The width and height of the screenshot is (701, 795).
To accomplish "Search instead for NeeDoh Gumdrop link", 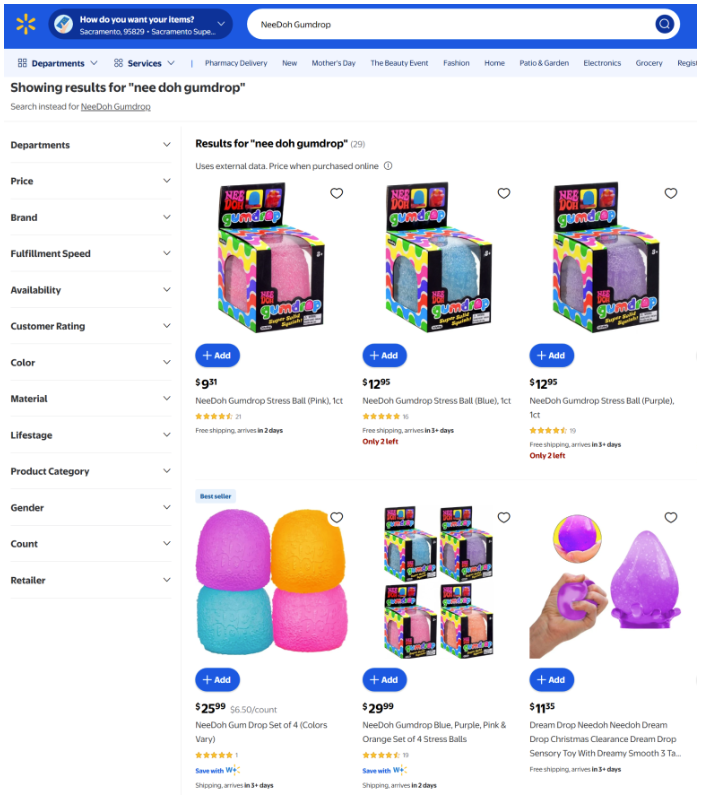I will 116,106.
